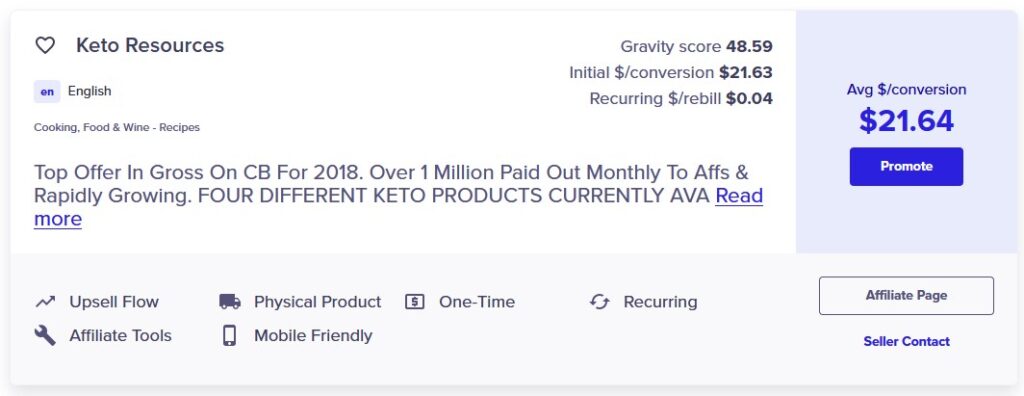Select the Cooking, Food & Wine - Recipes category
Screen dimensions: 1024x396
coord(117,127)
